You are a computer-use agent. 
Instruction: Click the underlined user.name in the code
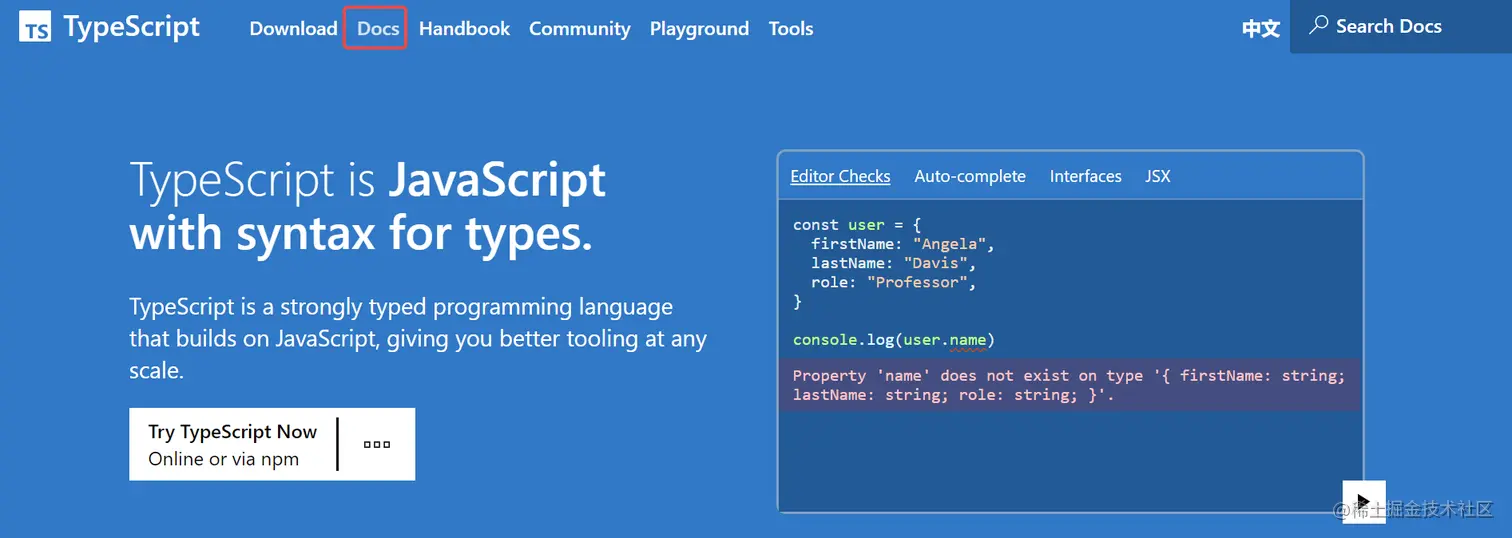(x=945, y=340)
